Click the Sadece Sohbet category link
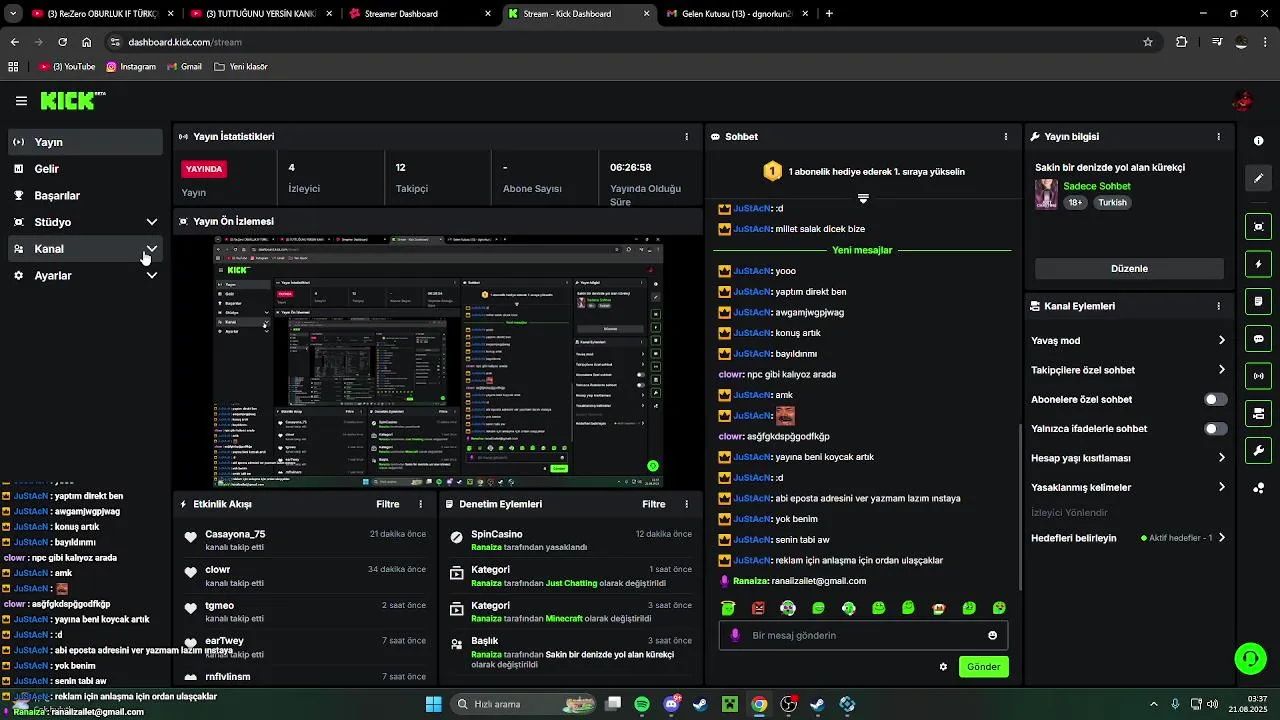 point(1097,186)
